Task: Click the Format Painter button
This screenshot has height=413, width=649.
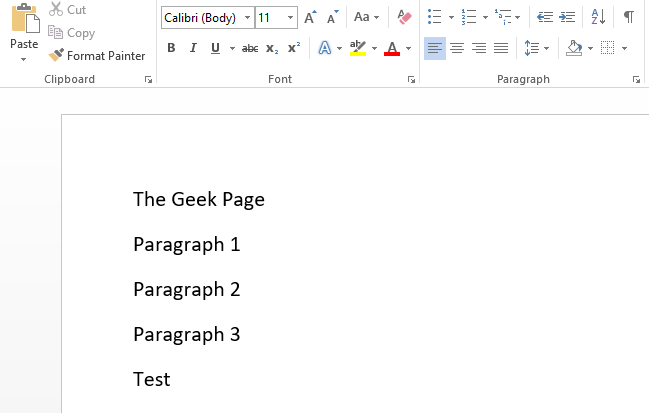Action: (x=97, y=56)
